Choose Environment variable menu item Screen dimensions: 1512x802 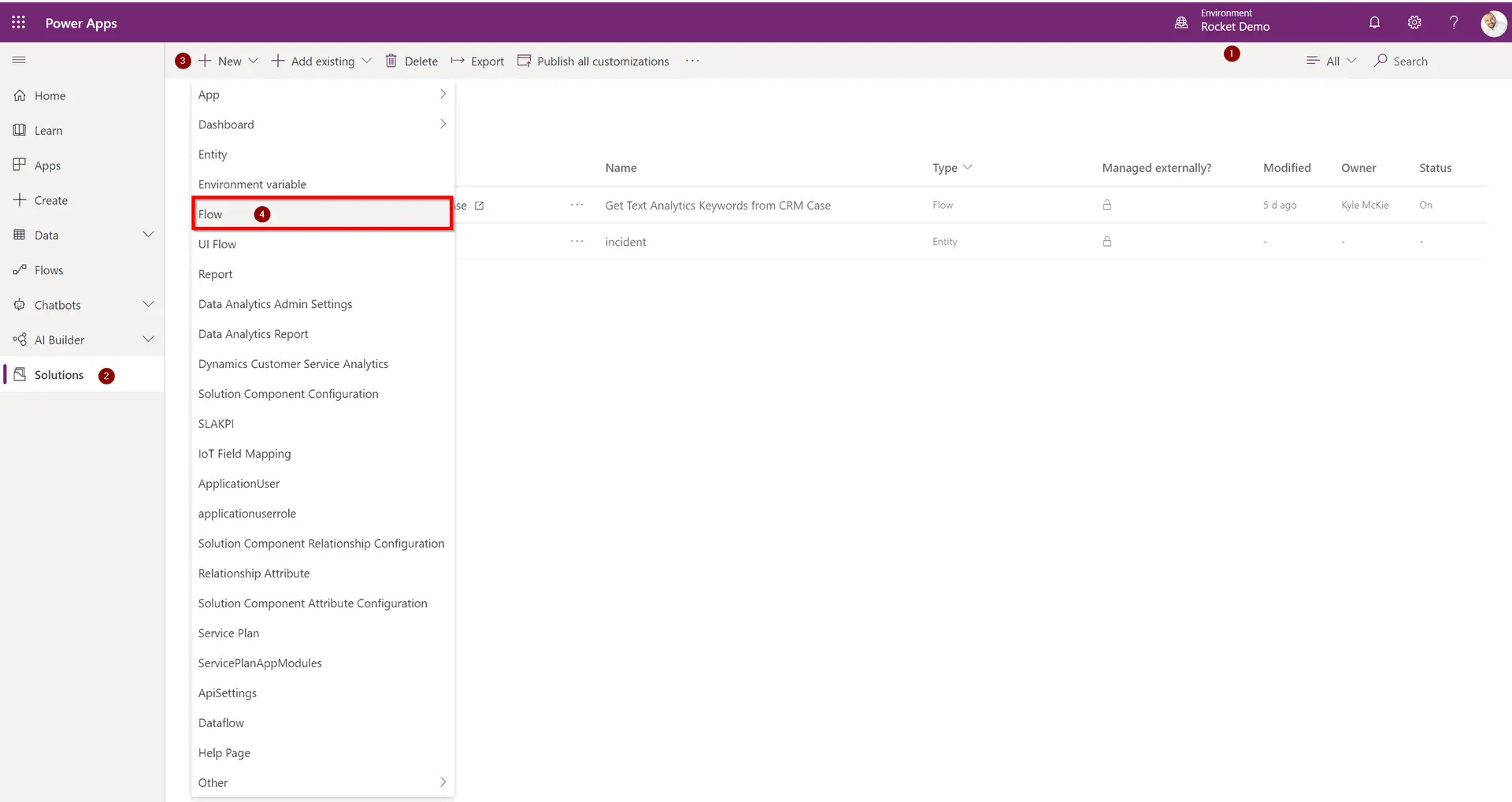pos(322,184)
